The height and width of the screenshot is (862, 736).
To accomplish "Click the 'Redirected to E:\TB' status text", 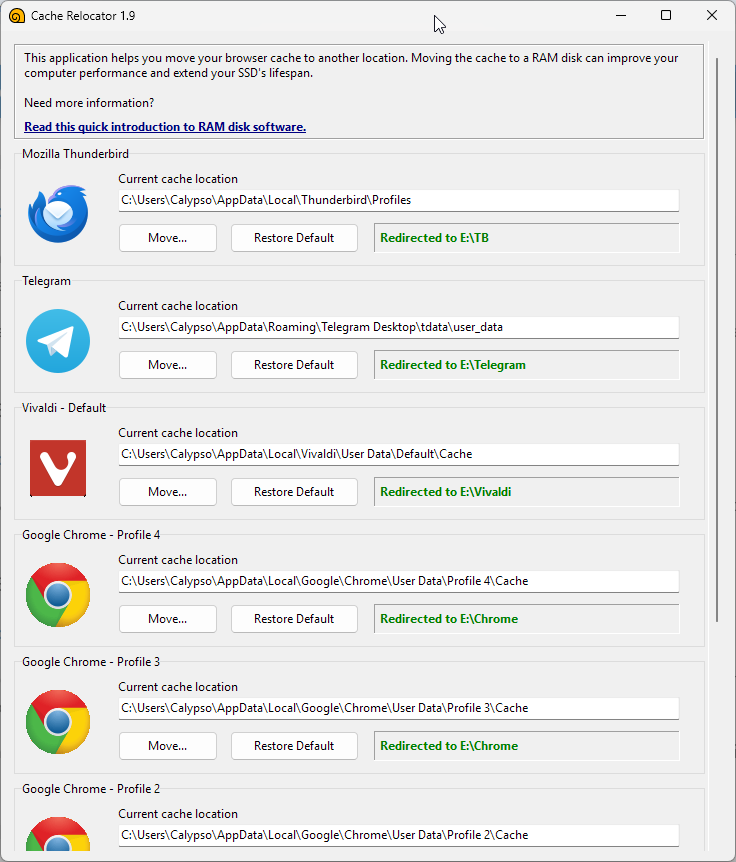I will pos(434,238).
